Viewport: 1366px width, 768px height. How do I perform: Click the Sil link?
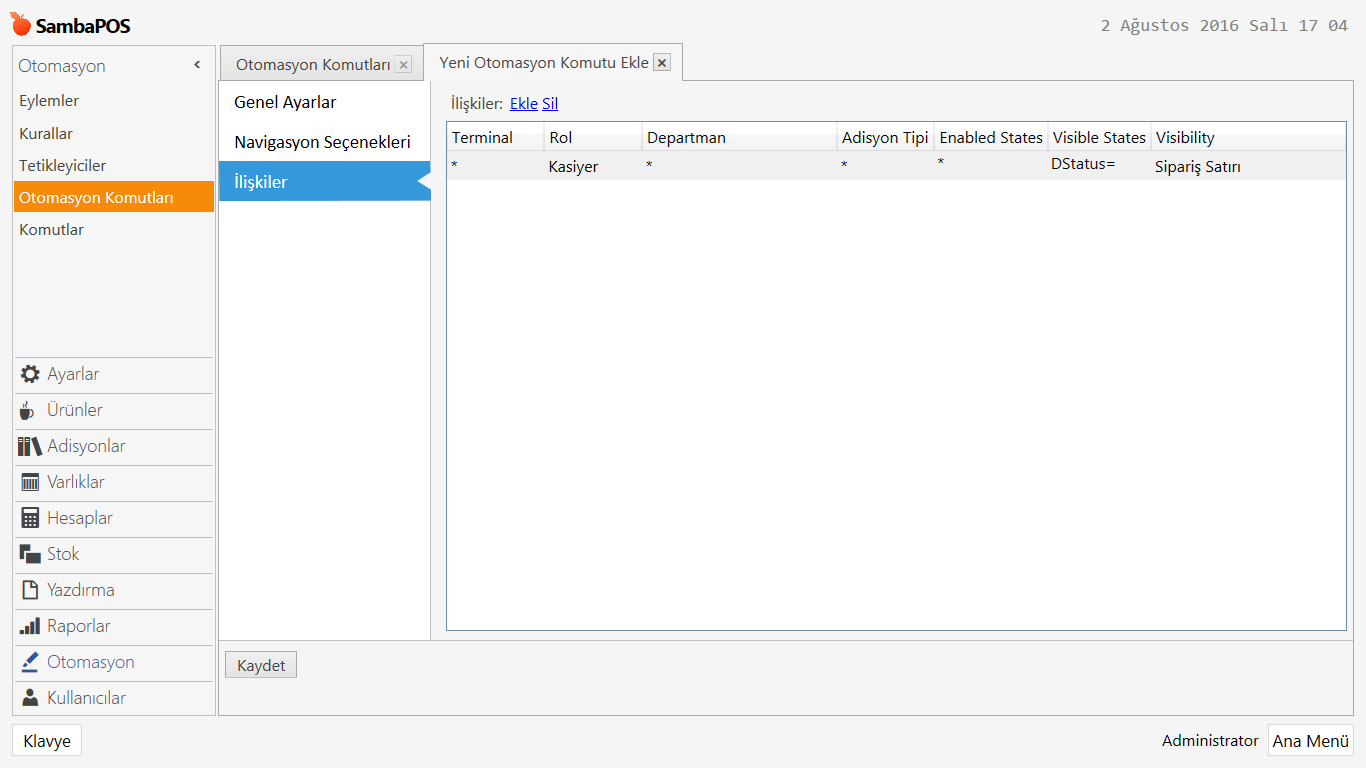click(550, 103)
